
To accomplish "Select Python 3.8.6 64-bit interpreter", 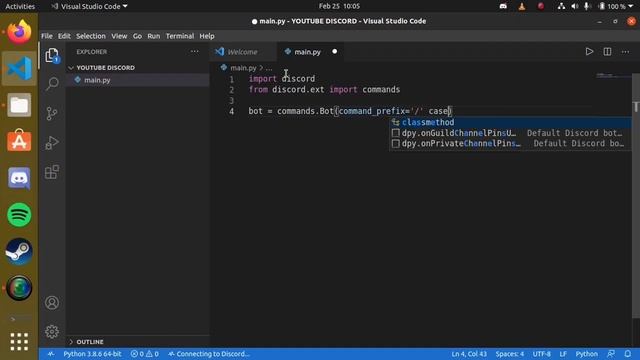I will coord(92,354).
